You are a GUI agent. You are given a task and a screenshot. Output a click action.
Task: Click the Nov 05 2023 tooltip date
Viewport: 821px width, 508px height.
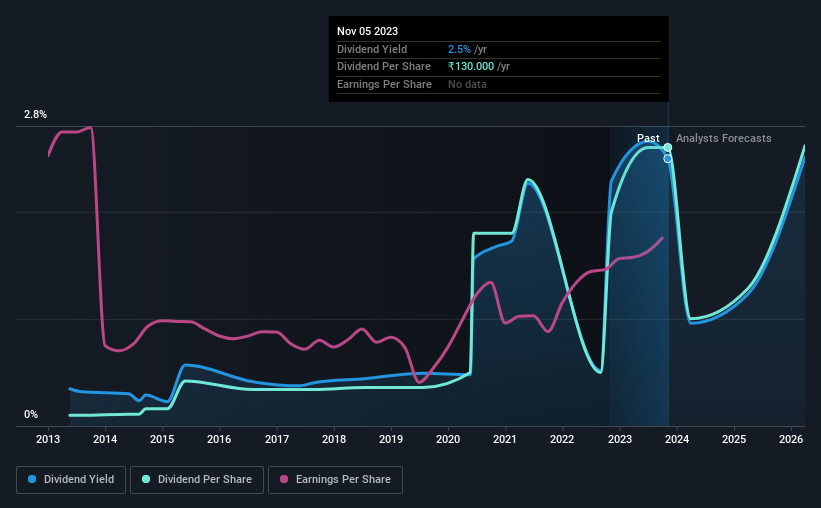pyautogui.click(x=368, y=31)
